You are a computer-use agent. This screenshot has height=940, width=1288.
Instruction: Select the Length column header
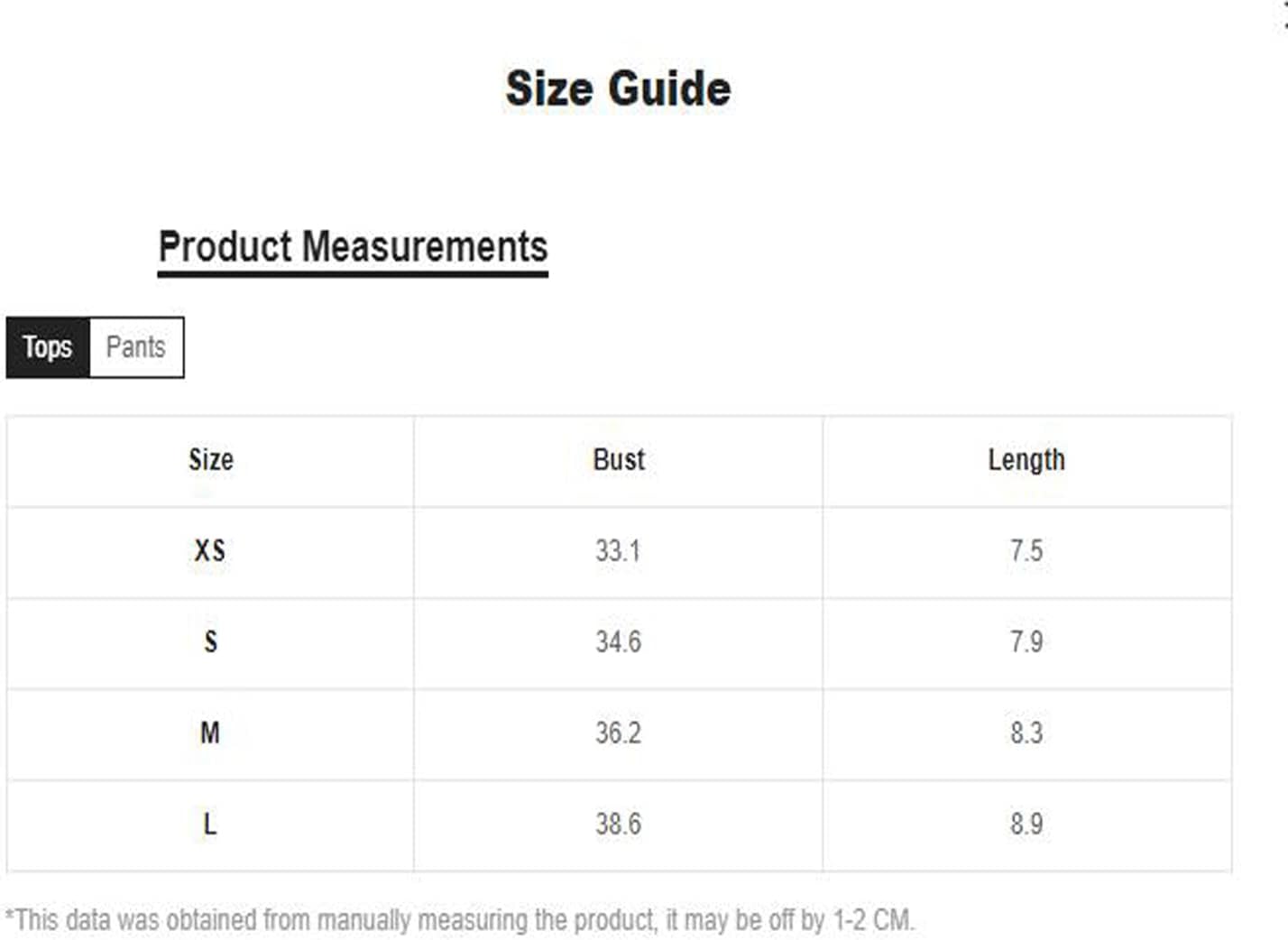coord(1026,460)
